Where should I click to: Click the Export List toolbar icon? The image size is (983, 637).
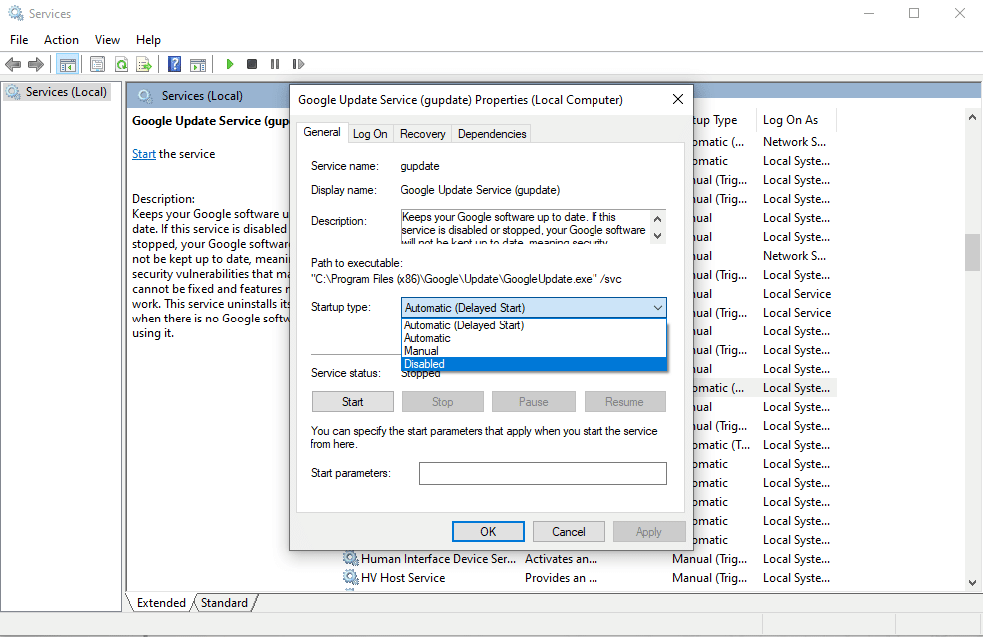point(144,64)
